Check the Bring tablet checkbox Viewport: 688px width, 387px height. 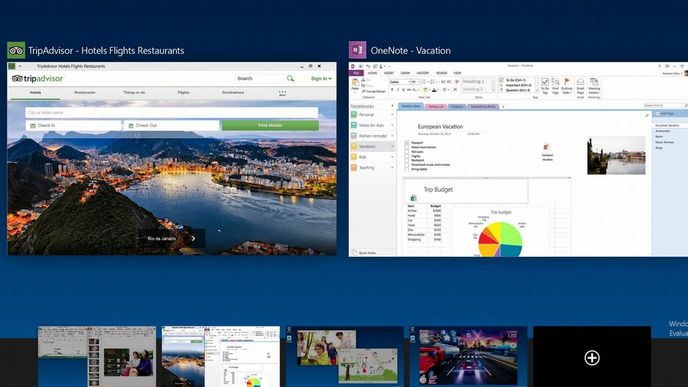click(407, 169)
